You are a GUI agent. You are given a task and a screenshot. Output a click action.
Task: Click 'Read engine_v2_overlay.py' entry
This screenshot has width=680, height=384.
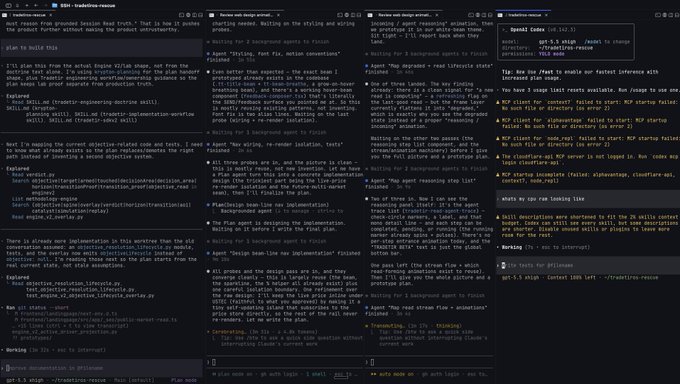point(47,217)
